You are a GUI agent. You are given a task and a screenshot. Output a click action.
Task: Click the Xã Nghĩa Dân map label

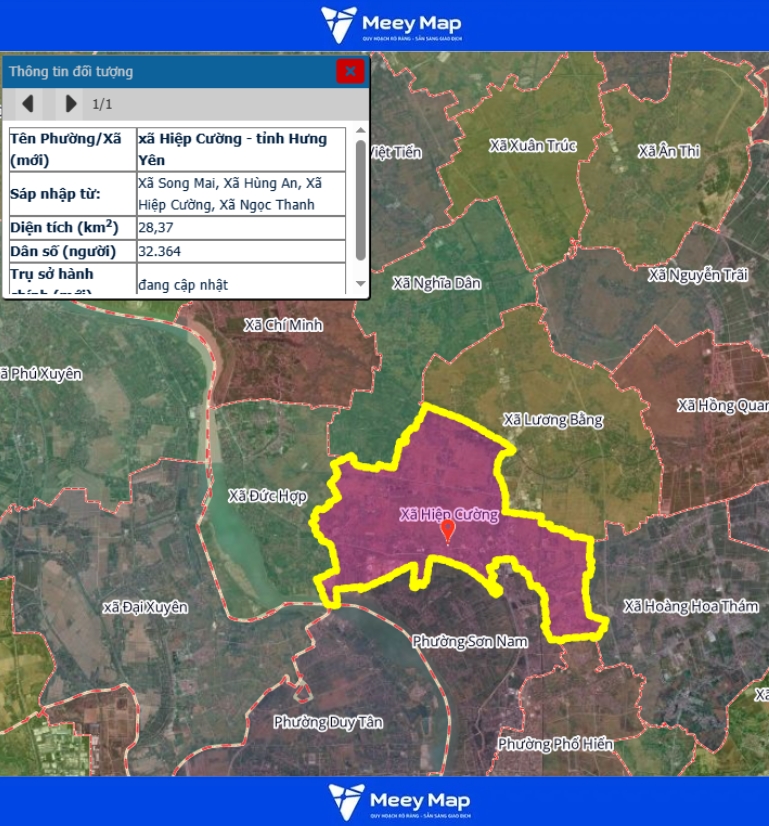(437, 283)
